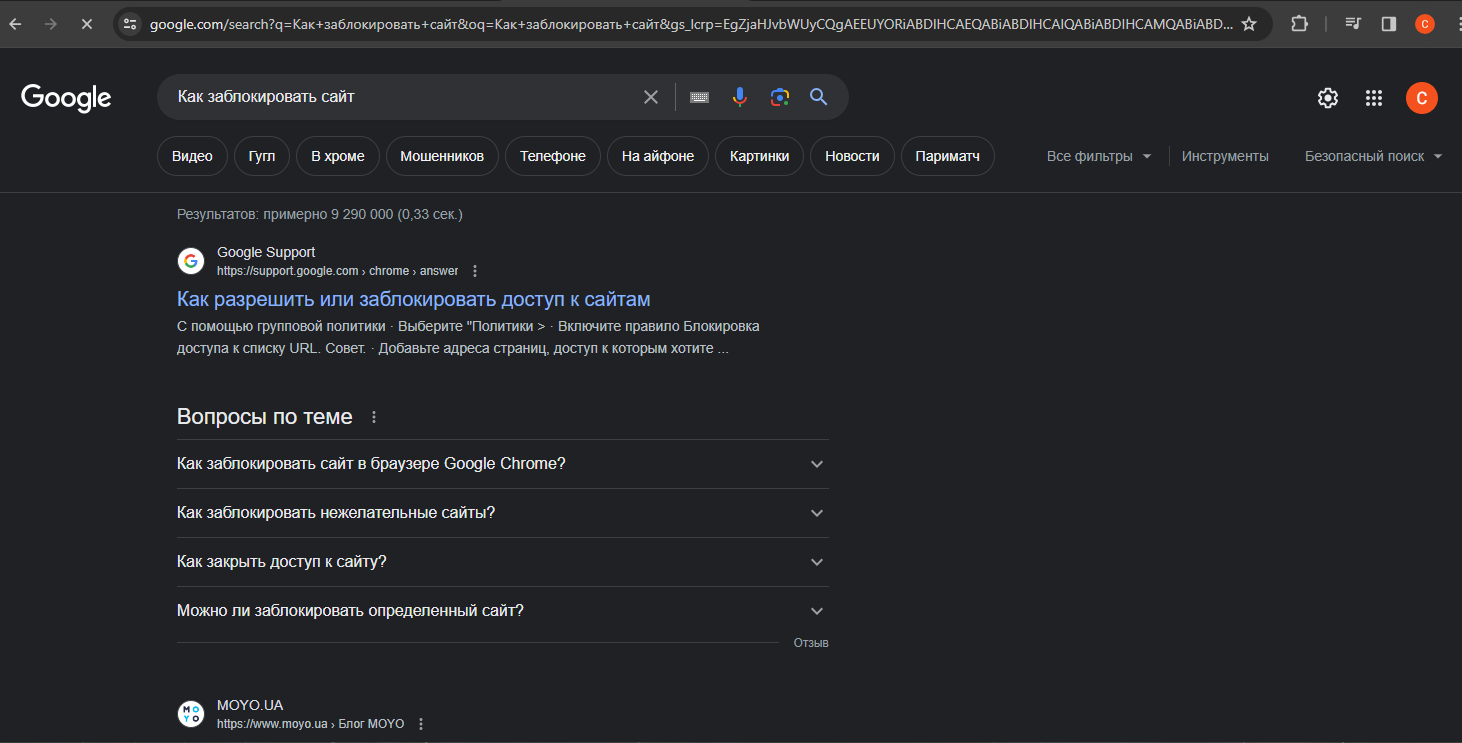
Task: Select the "Картинки" filter chip
Action: (x=759, y=156)
